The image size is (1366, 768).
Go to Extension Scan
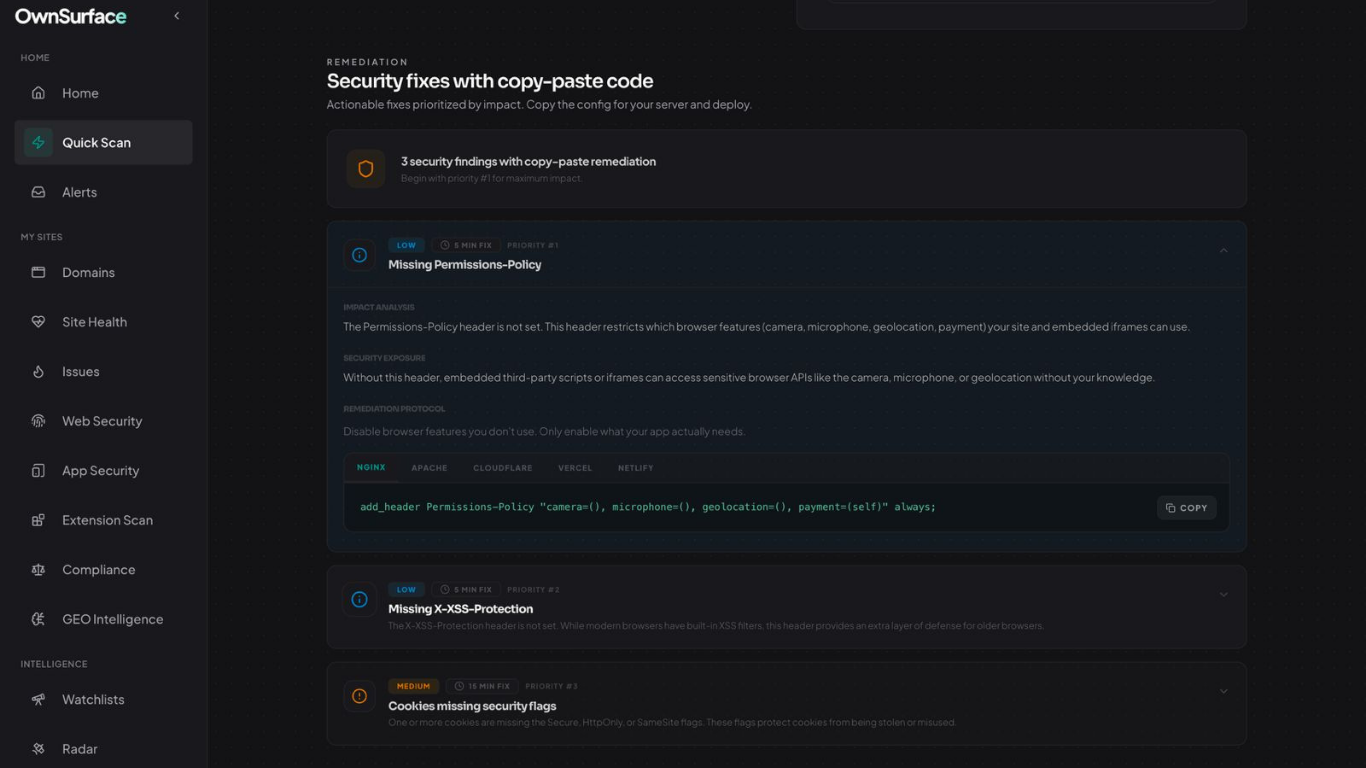tap(107, 520)
